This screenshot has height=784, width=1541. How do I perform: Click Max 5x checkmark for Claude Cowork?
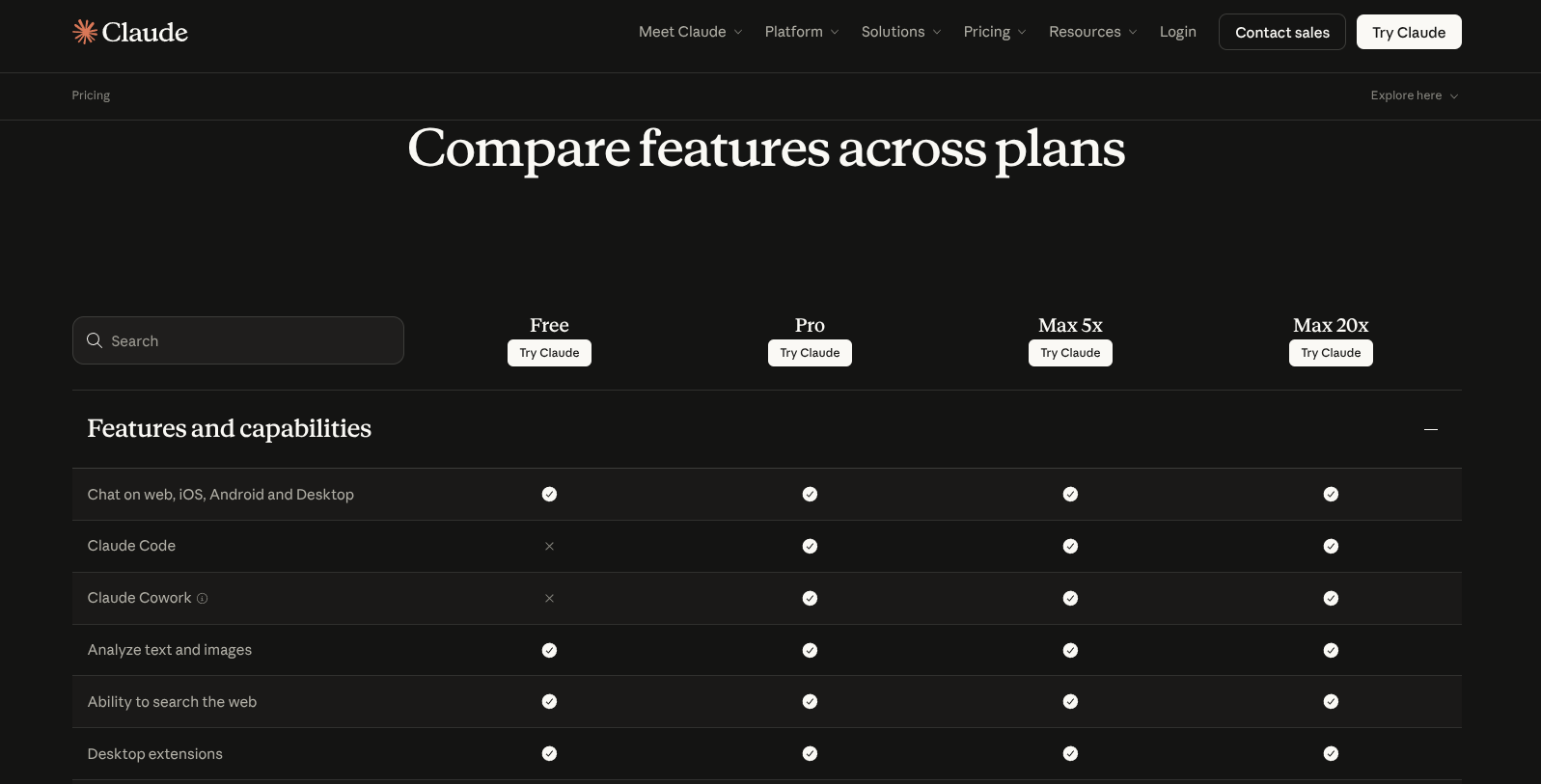1070,599
